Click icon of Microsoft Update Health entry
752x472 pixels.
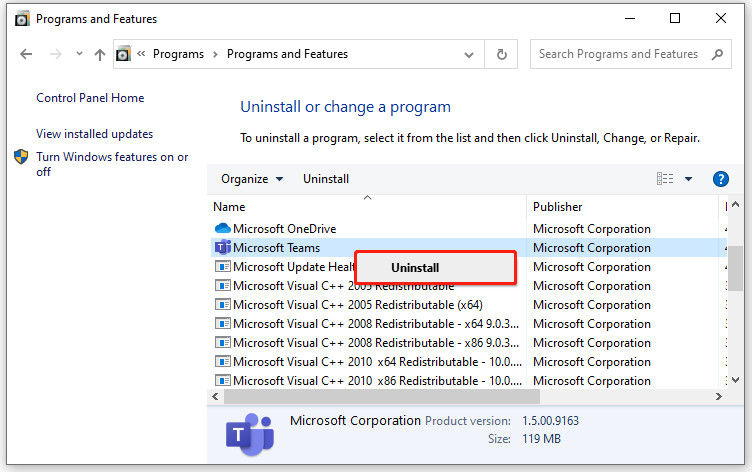[x=223, y=266]
